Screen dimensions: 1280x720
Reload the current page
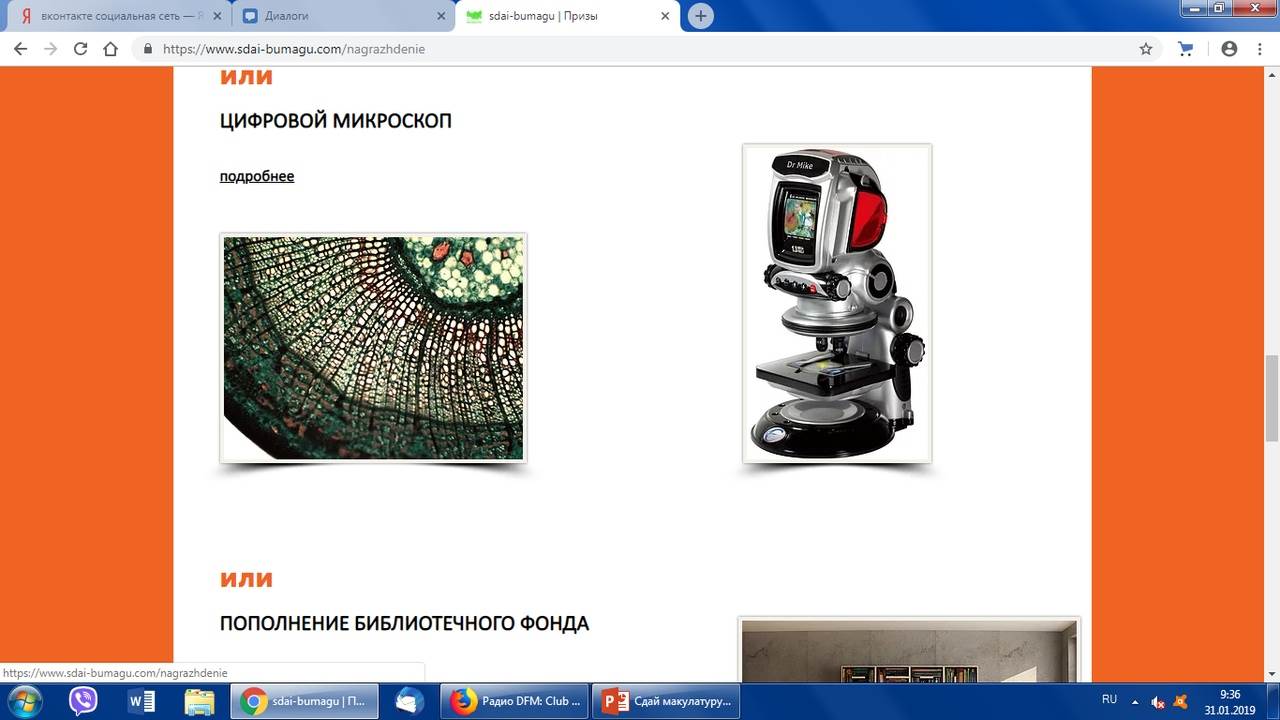pyautogui.click(x=81, y=49)
